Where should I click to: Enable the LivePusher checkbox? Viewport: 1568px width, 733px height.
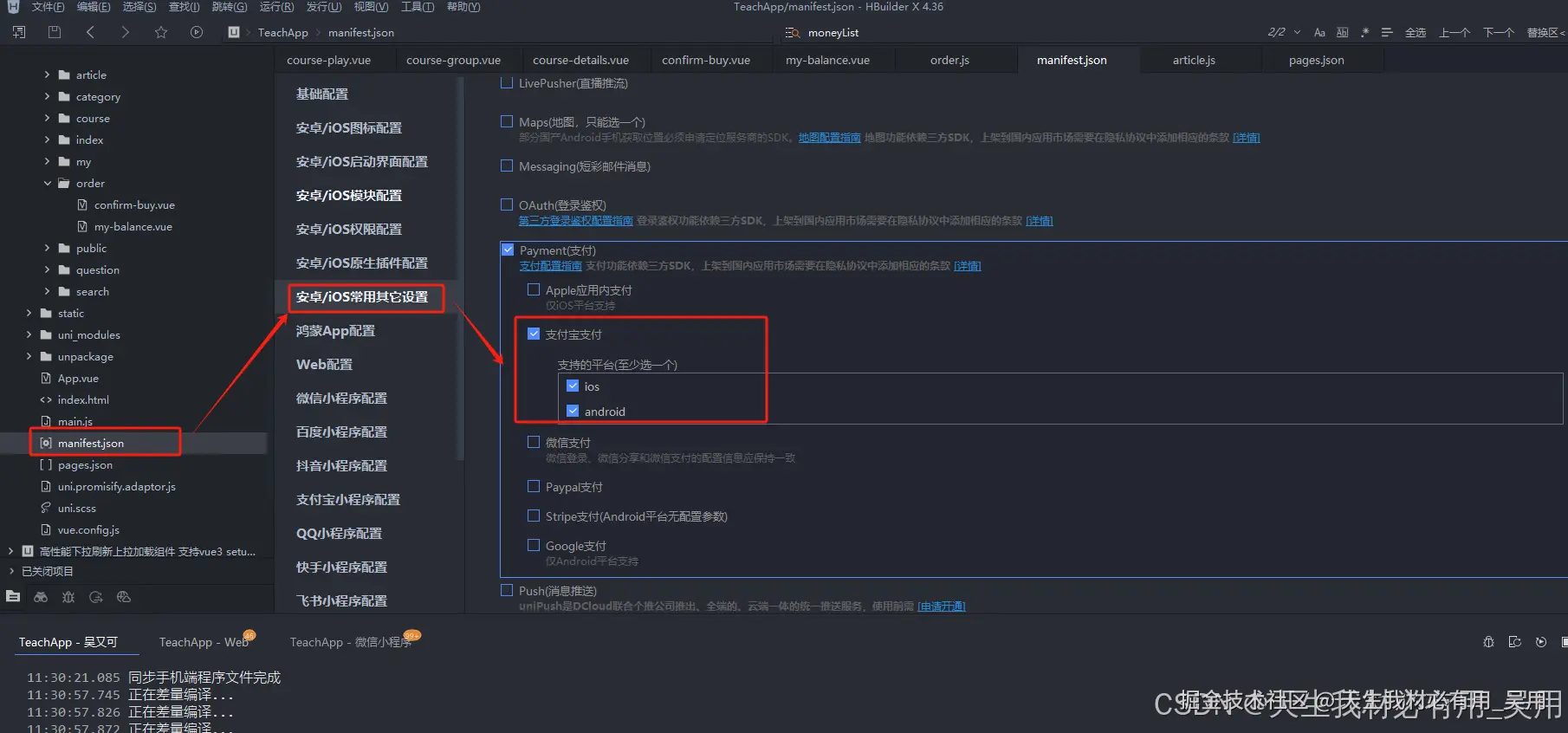coord(507,82)
